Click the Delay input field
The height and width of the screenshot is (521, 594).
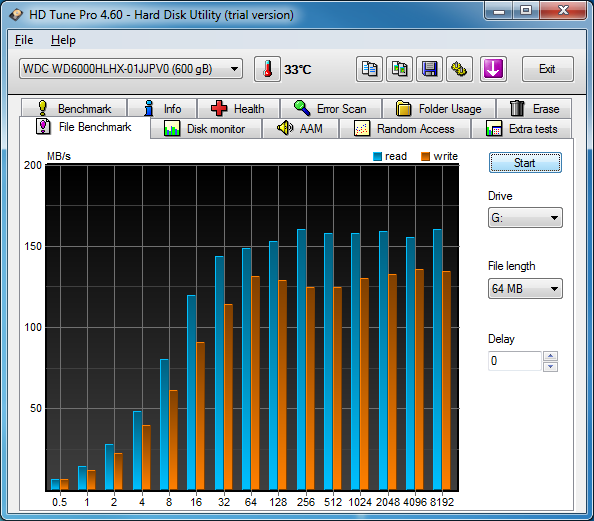coord(514,361)
